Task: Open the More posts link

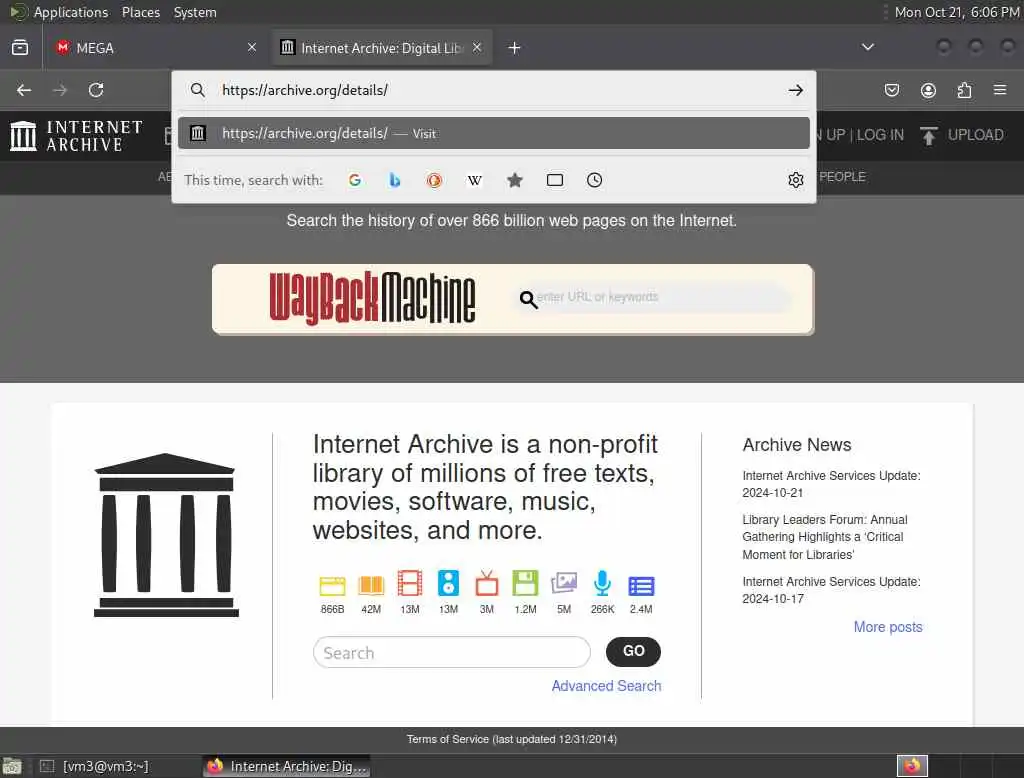Action: coord(888,627)
